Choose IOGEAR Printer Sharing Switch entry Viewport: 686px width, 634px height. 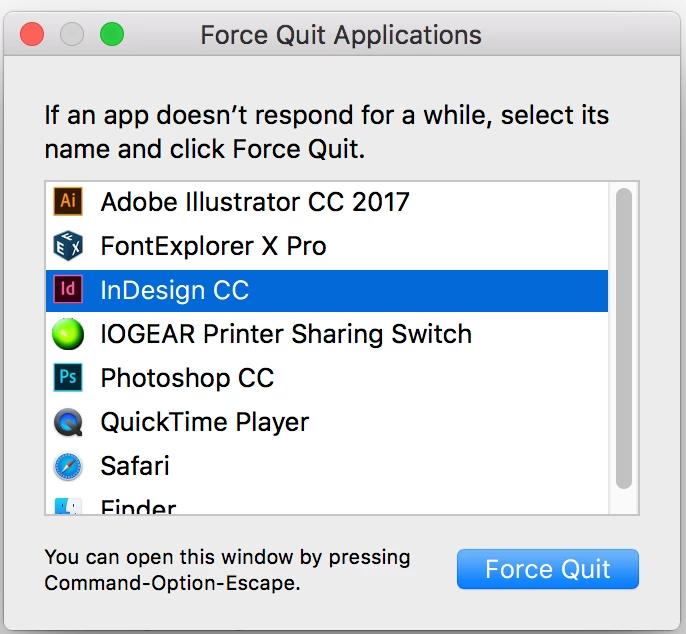pyautogui.click(x=327, y=334)
